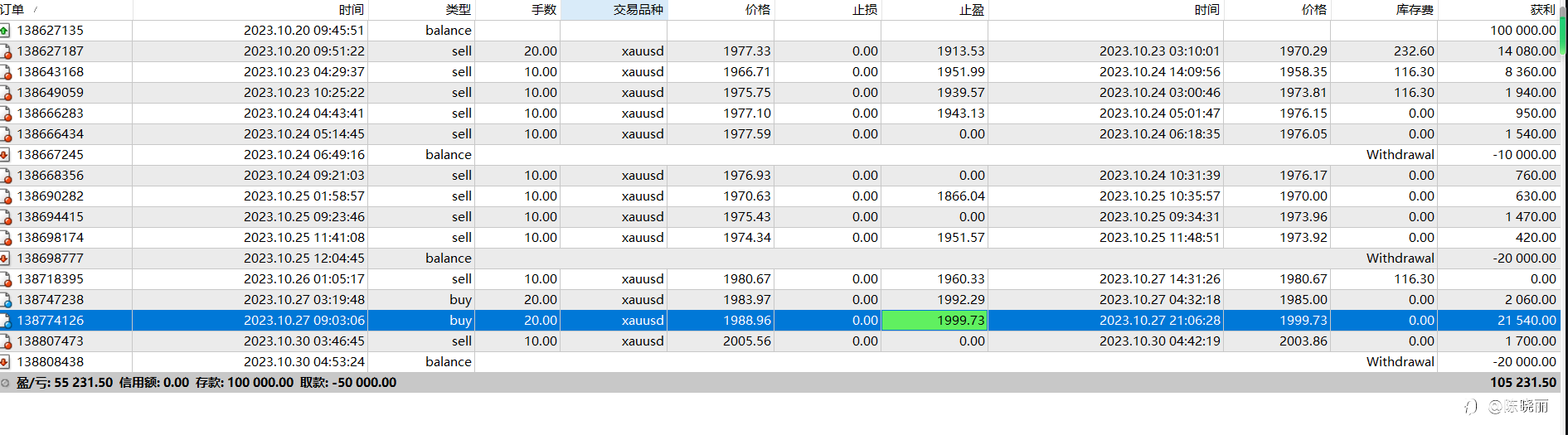Click the open price 1983.97
This screenshot has width=1568, height=435.
coord(747,300)
